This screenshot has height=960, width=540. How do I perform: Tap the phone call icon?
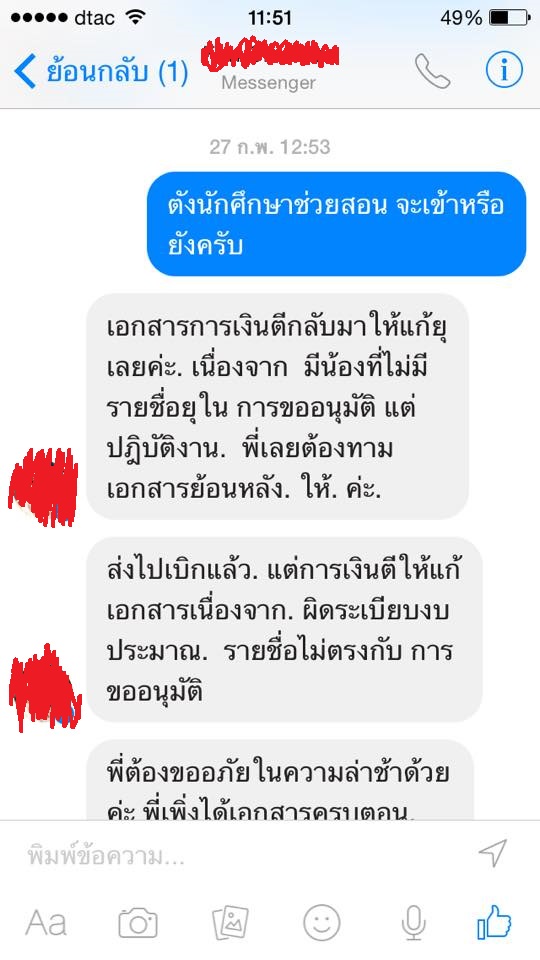[432, 71]
